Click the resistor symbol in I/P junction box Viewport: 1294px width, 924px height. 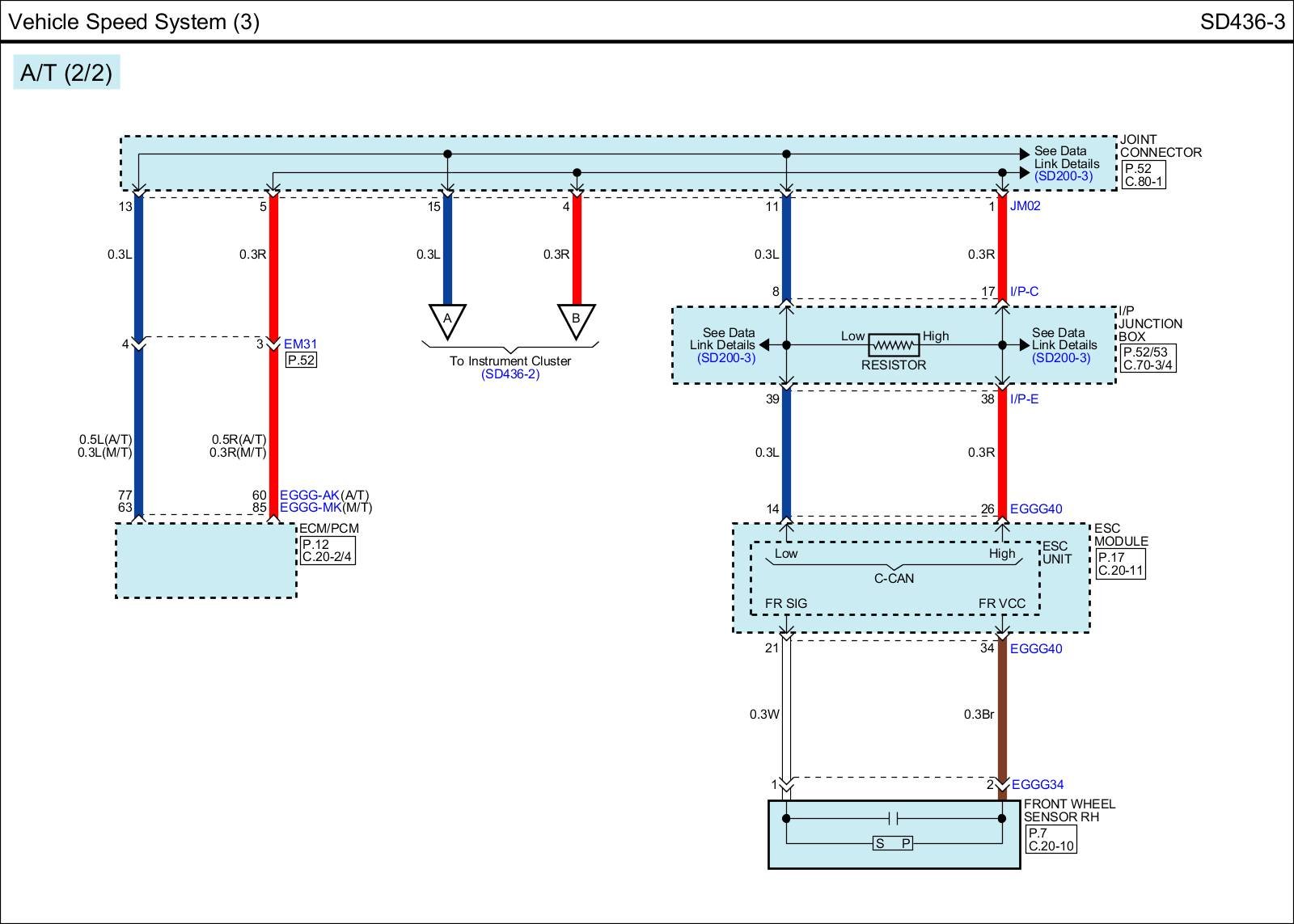[894, 345]
